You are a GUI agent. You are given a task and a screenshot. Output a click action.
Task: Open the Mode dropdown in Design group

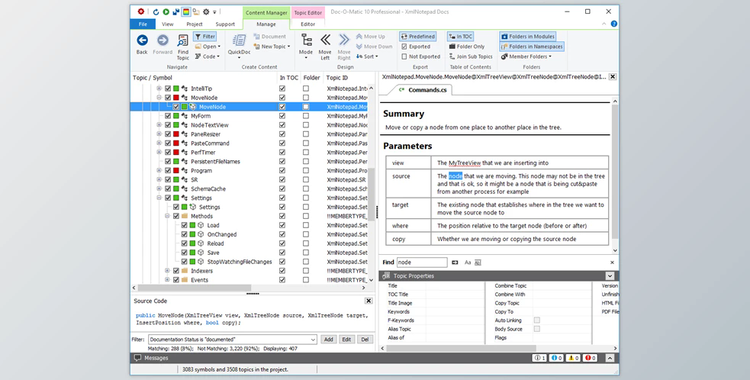tap(306, 46)
